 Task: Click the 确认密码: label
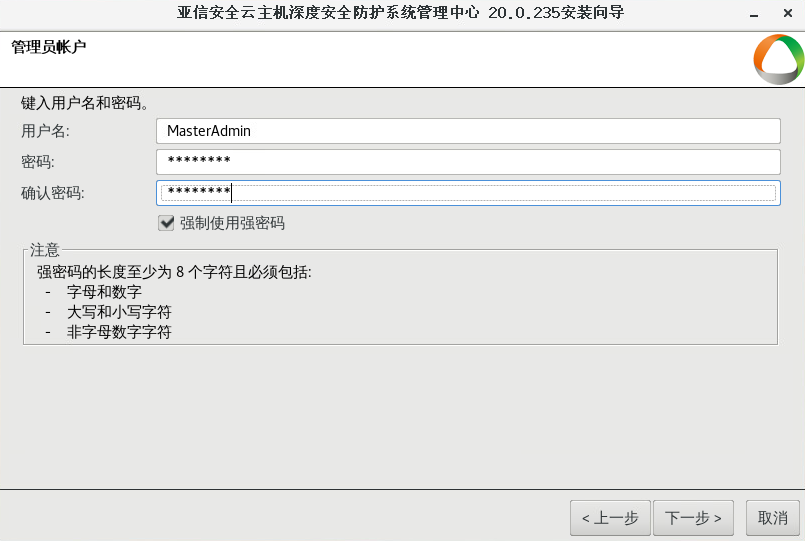coord(52,193)
